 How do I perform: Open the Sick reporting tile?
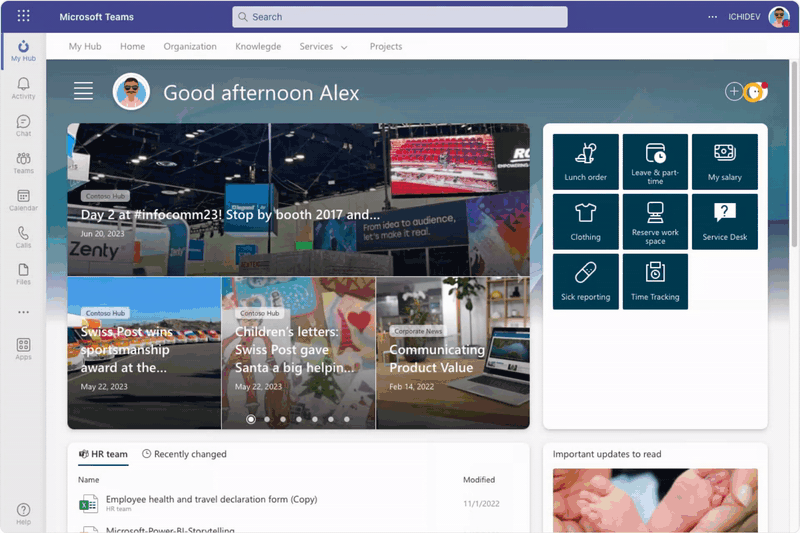coord(585,281)
